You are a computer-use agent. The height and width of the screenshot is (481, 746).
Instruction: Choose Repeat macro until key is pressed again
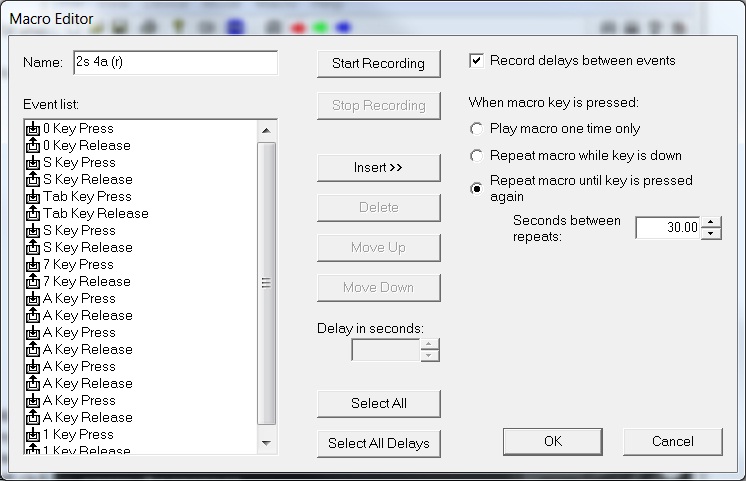point(476,188)
